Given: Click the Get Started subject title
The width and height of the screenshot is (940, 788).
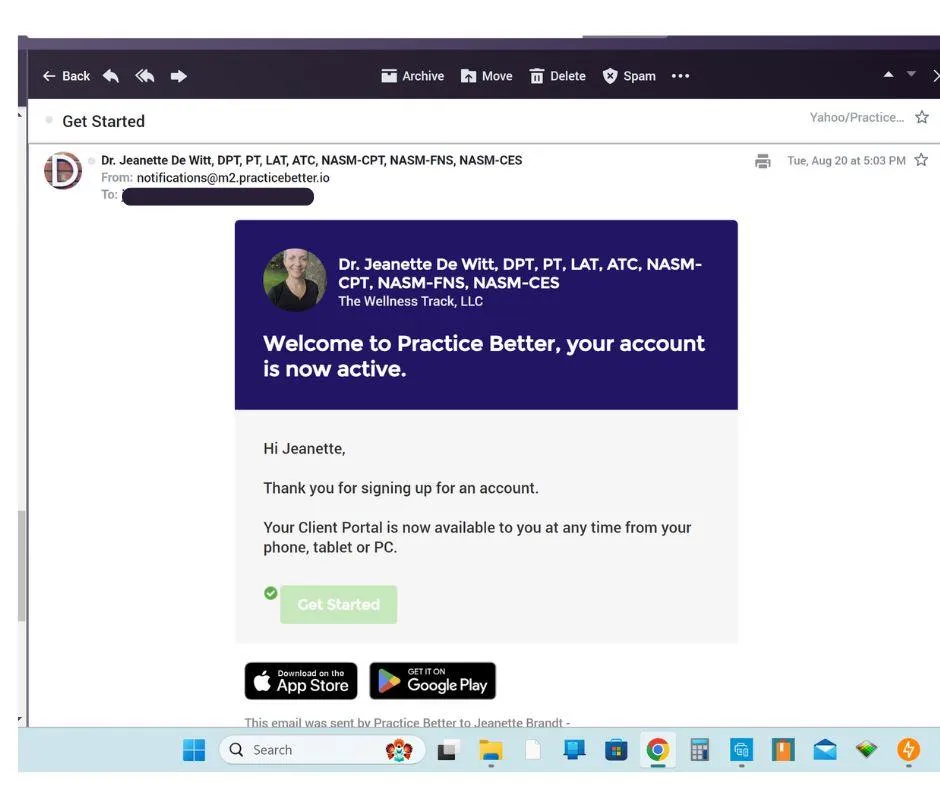Looking at the screenshot, I should pyautogui.click(x=104, y=121).
